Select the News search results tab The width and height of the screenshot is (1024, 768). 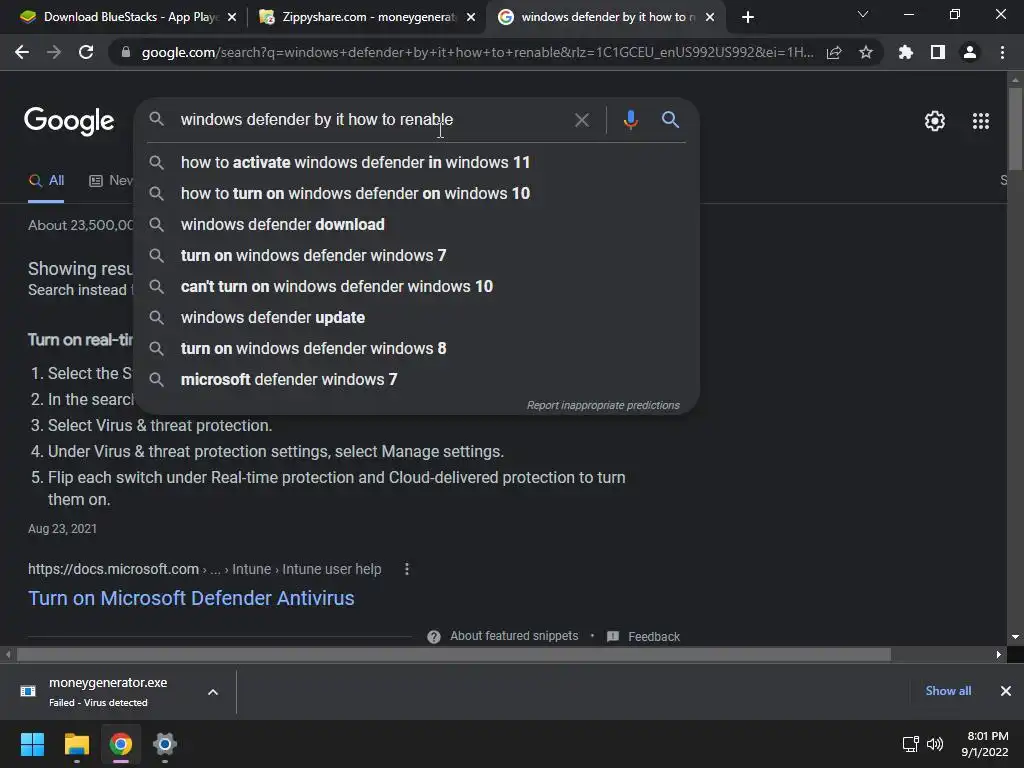tap(111, 180)
